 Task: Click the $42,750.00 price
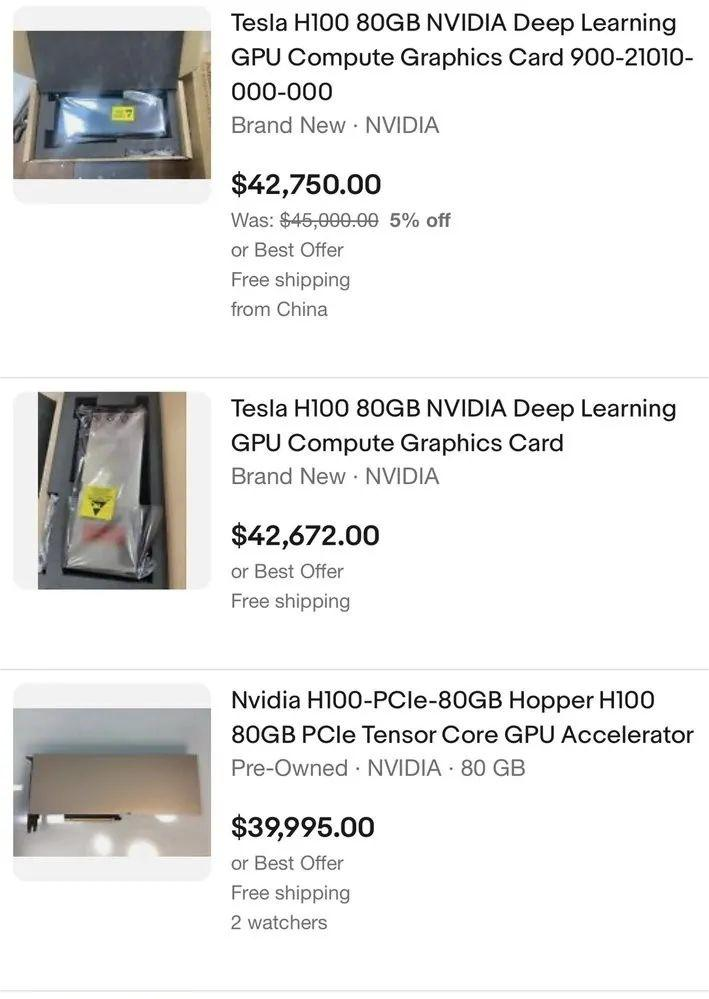coord(306,185)
